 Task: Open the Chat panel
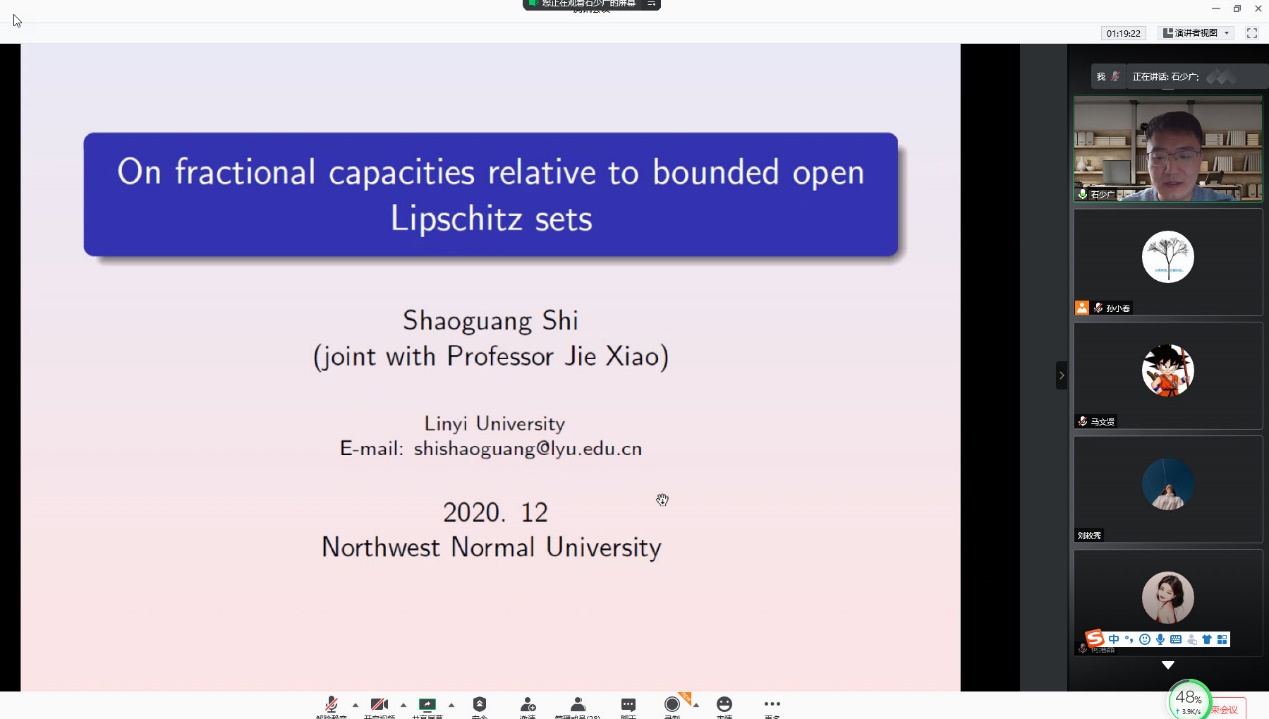coord(628,705)
